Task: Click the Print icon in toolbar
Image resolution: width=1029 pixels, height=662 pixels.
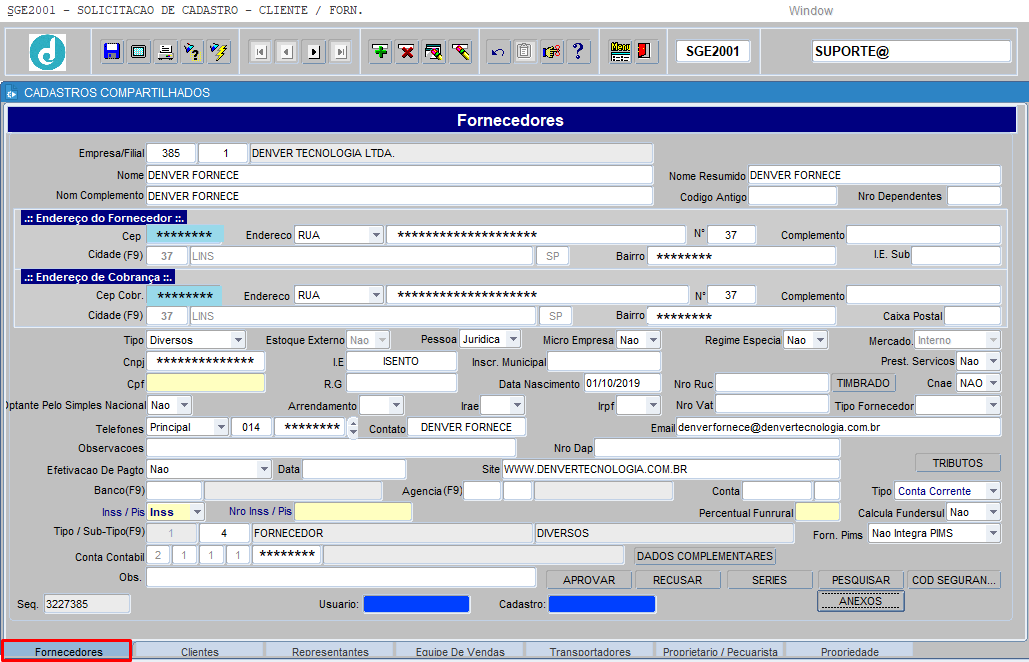Action: (166, 51)
